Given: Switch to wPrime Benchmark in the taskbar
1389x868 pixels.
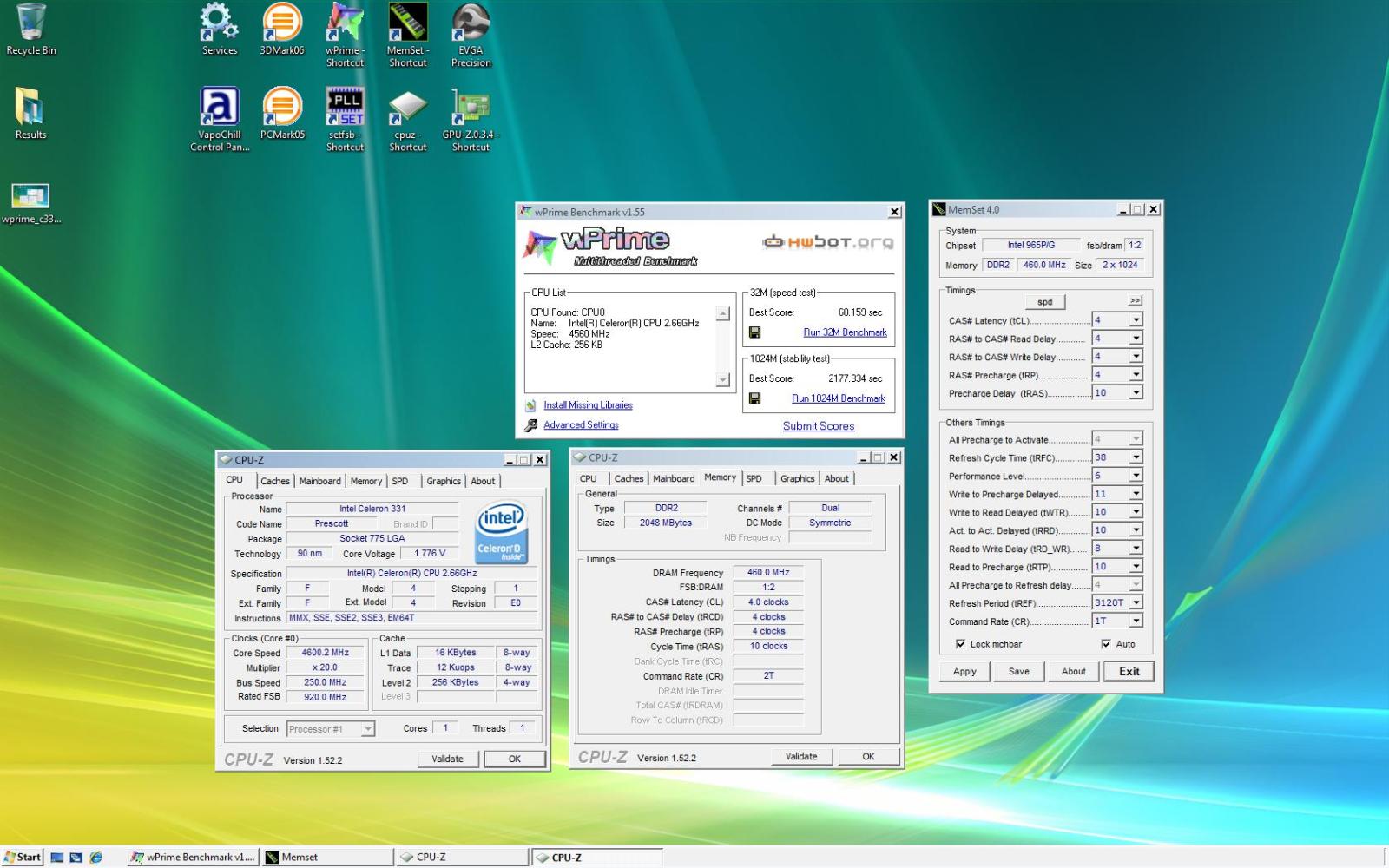Looking at the screenshot, I should [x=193, y=858].
